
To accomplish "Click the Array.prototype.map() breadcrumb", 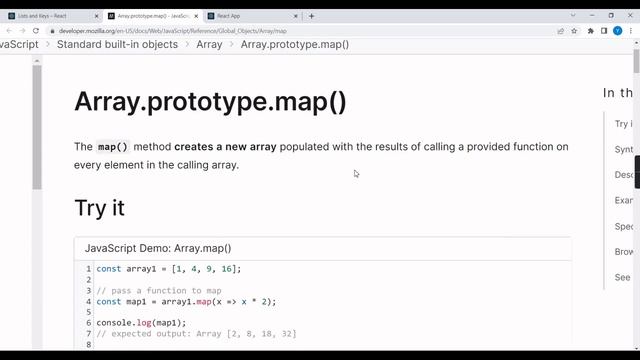I will (x=295, y=44).
